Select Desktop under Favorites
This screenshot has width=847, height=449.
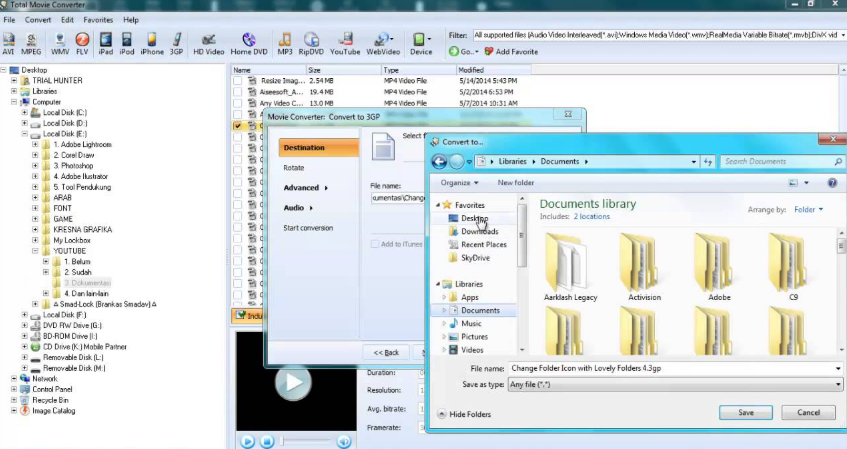tap(474, 218)
